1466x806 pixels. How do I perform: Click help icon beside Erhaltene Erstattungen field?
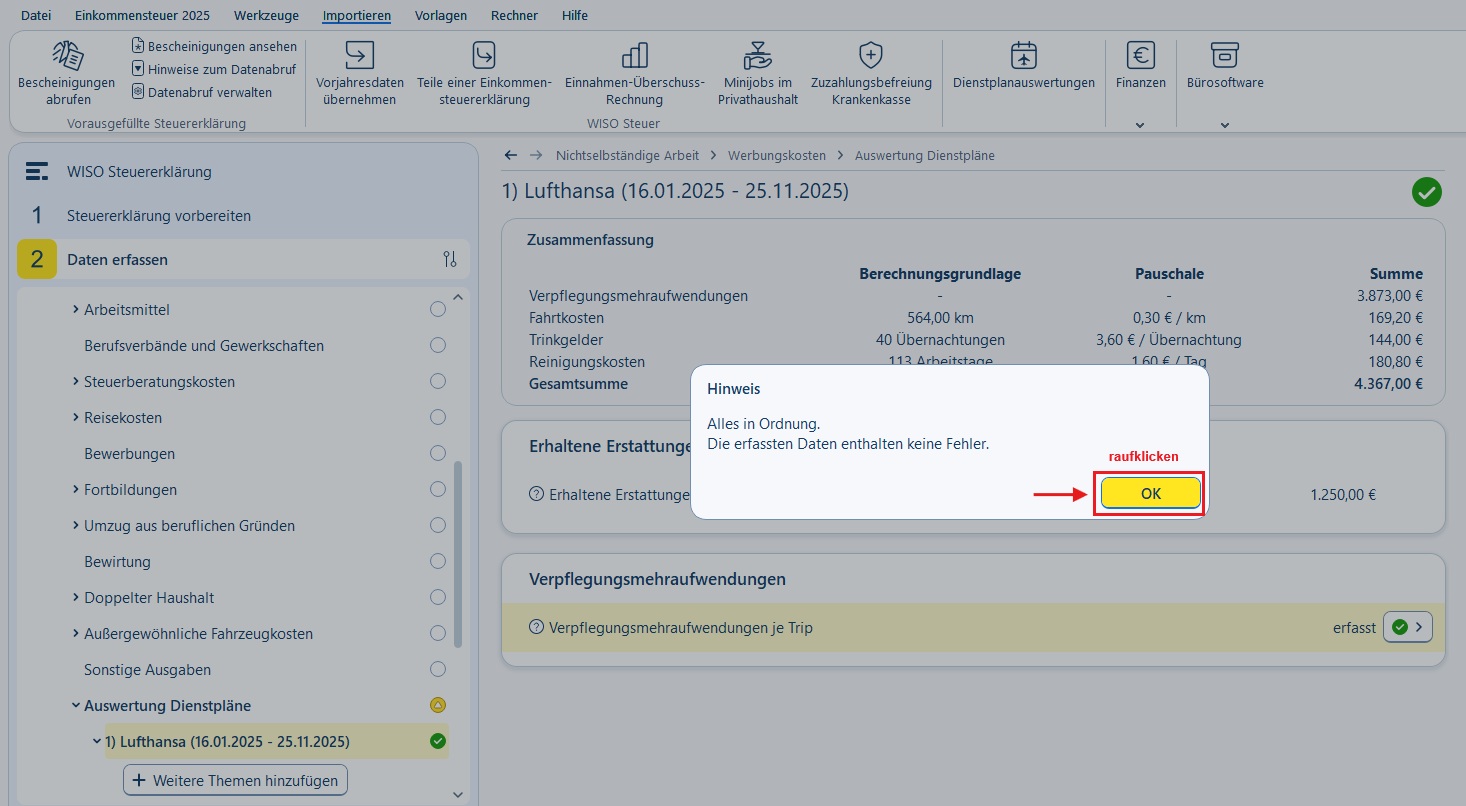[x=536, y=494]
